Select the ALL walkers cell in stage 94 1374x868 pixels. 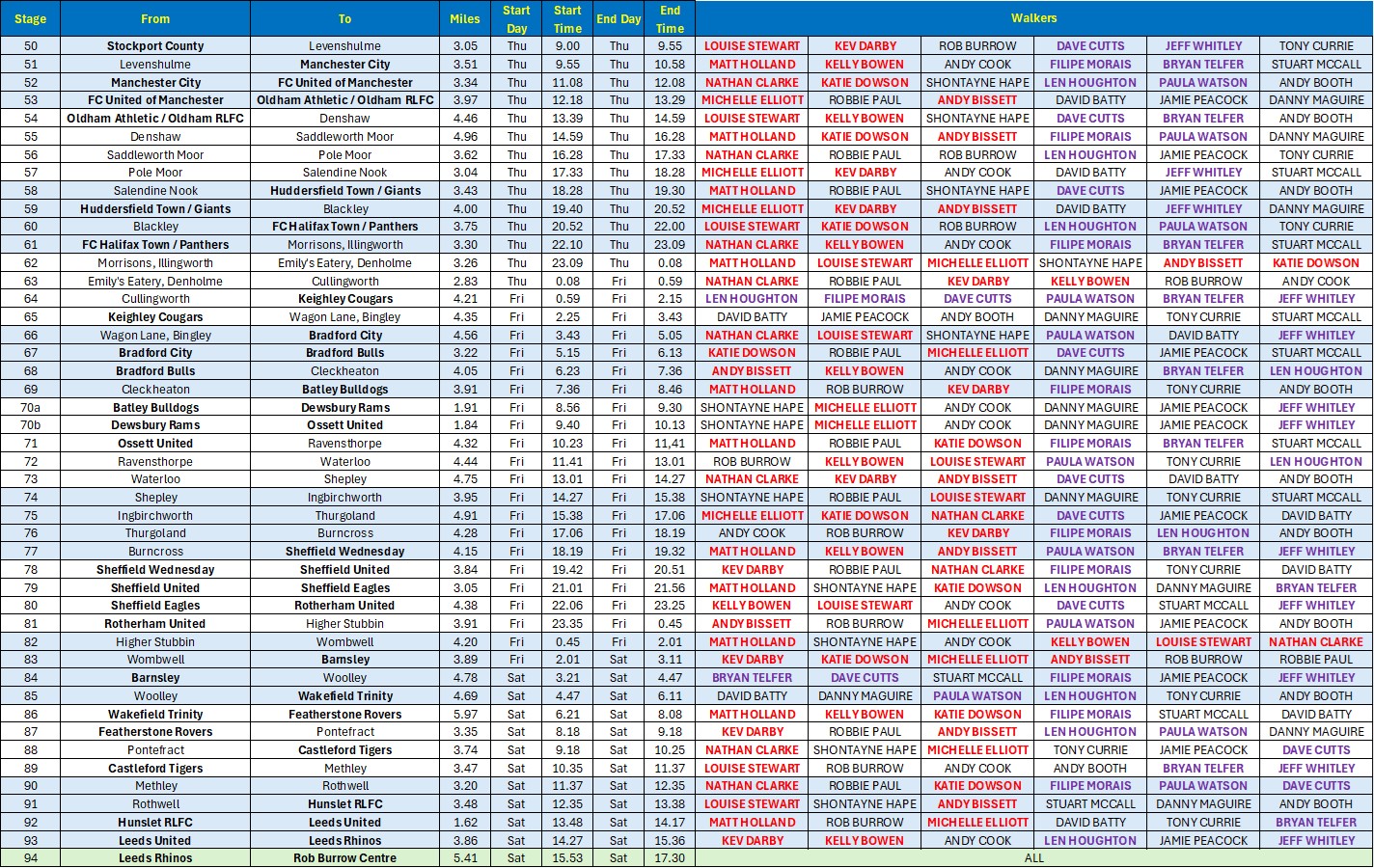click(1033, 858)
